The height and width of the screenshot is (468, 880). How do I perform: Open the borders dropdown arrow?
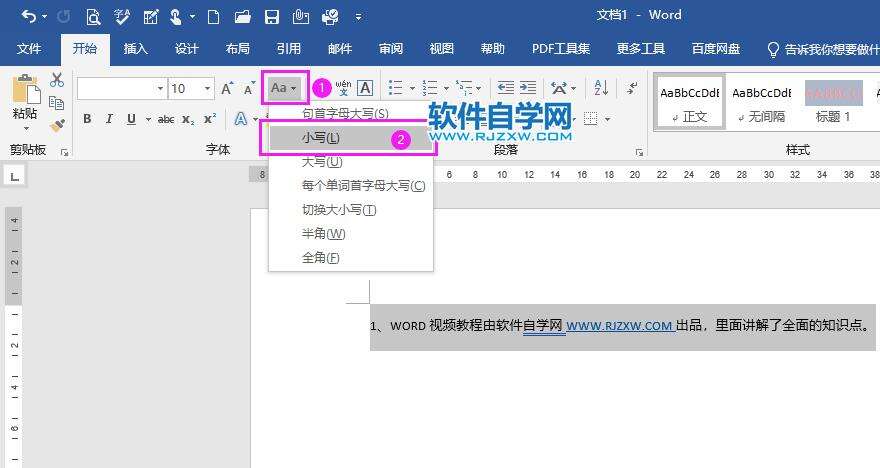(x=607, y=119)
